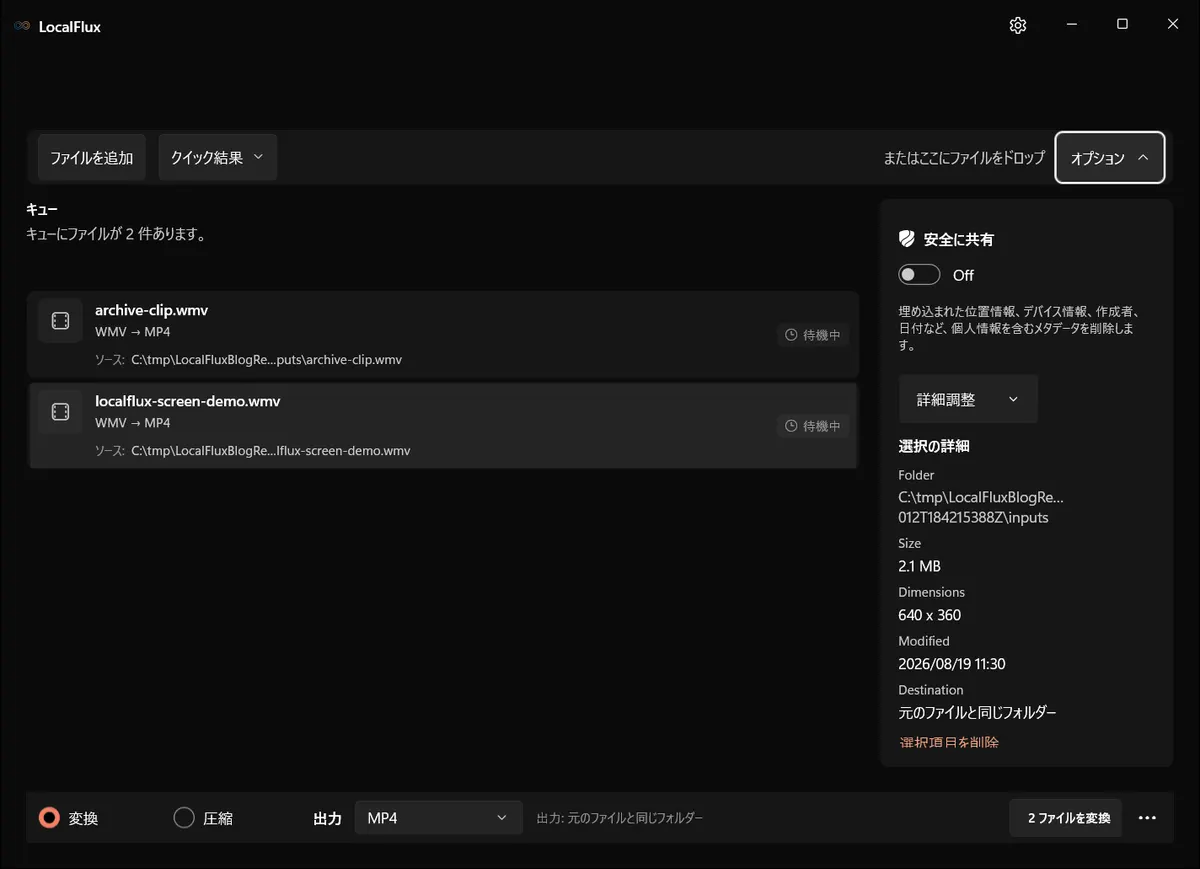This screenshot has width=1200, height=869.
Task: Select the 圧縮 radio button
Action: pyautogui.click(x=184, y=818)
